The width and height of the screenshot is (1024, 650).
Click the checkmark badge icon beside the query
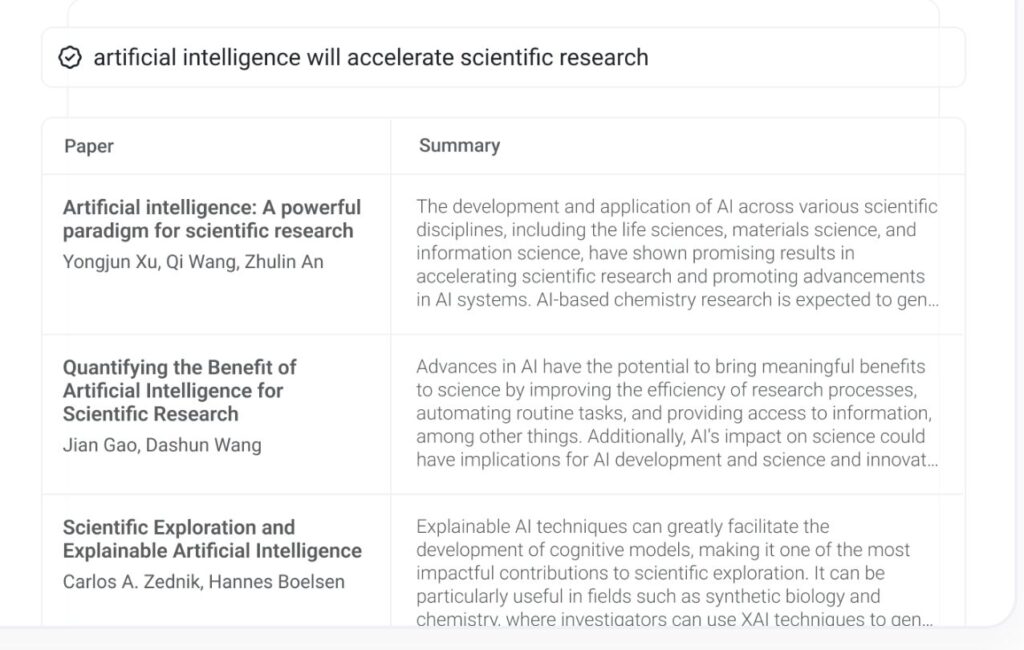[69, 58]
